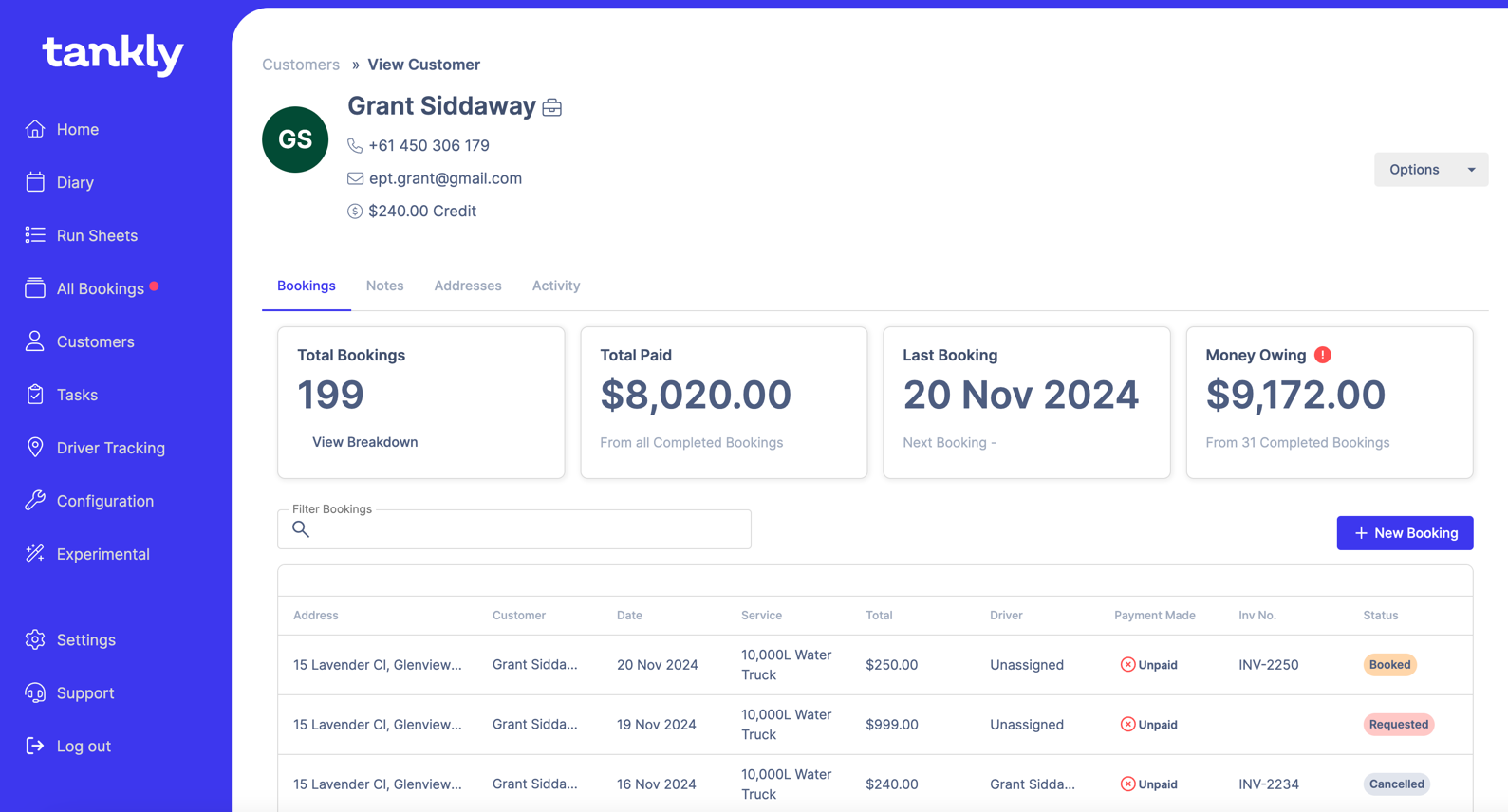Open the Activity tab
1508x812 pixels.
click(555, 286)
